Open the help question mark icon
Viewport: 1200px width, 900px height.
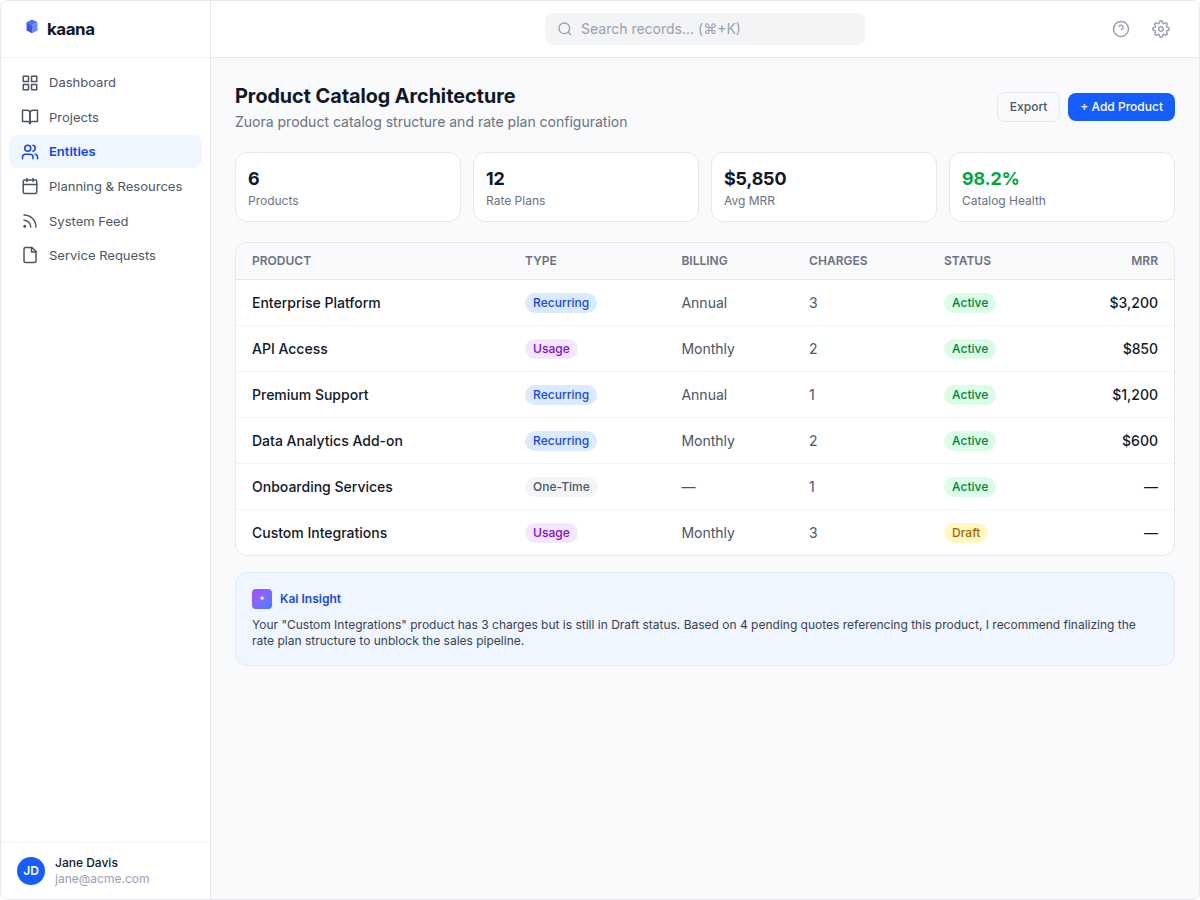[1120, 29]
